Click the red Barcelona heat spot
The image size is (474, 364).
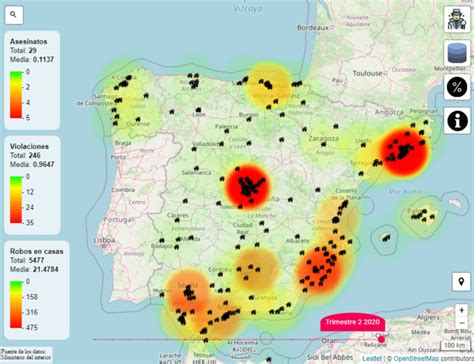(x=403, y=151)
